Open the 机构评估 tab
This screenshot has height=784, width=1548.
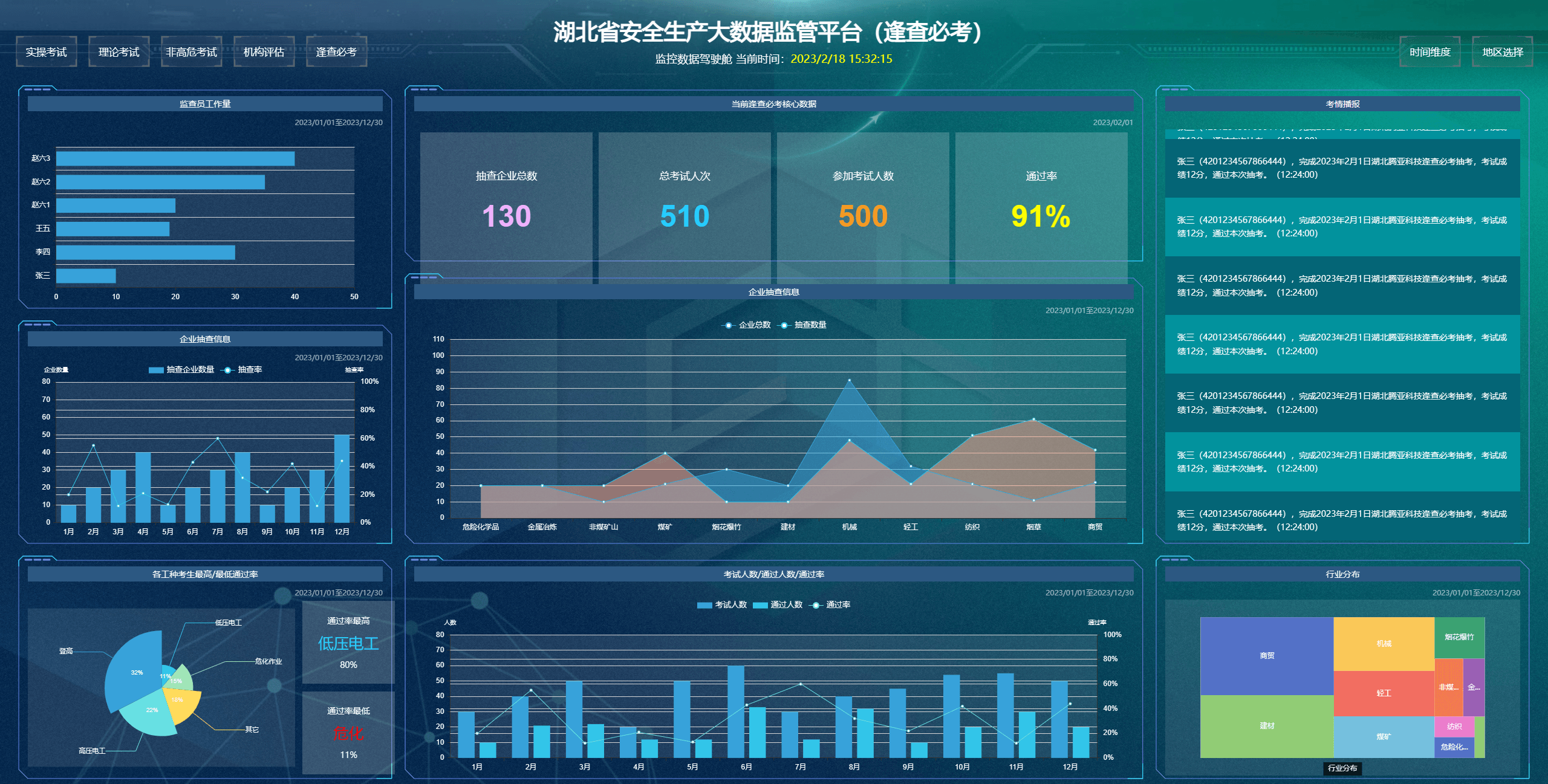tap(264, 52)
